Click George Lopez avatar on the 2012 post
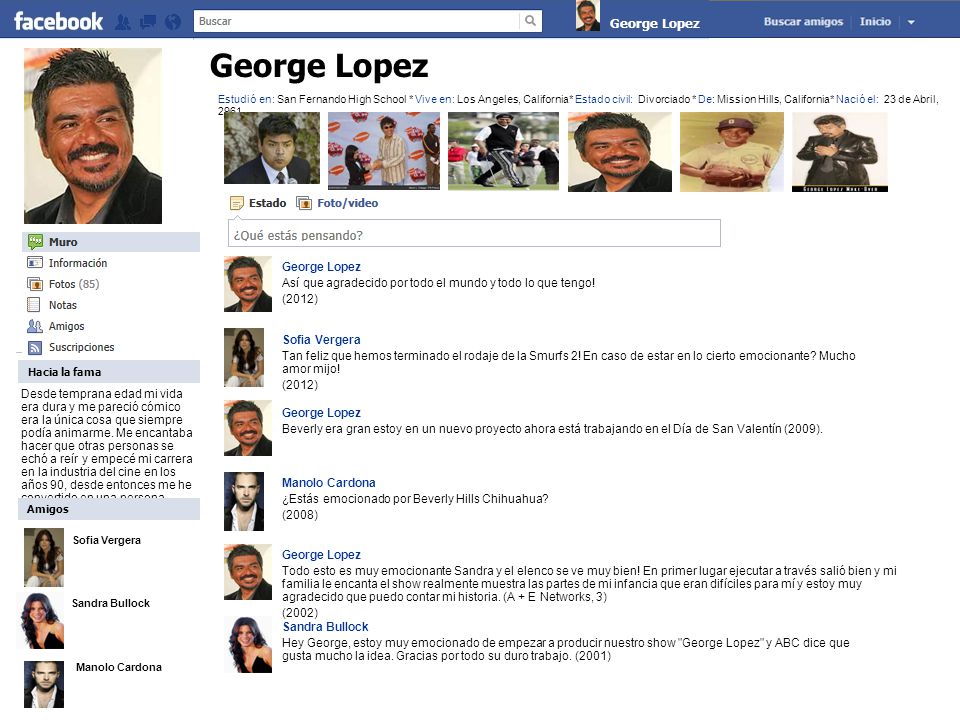 pos(248,284)
